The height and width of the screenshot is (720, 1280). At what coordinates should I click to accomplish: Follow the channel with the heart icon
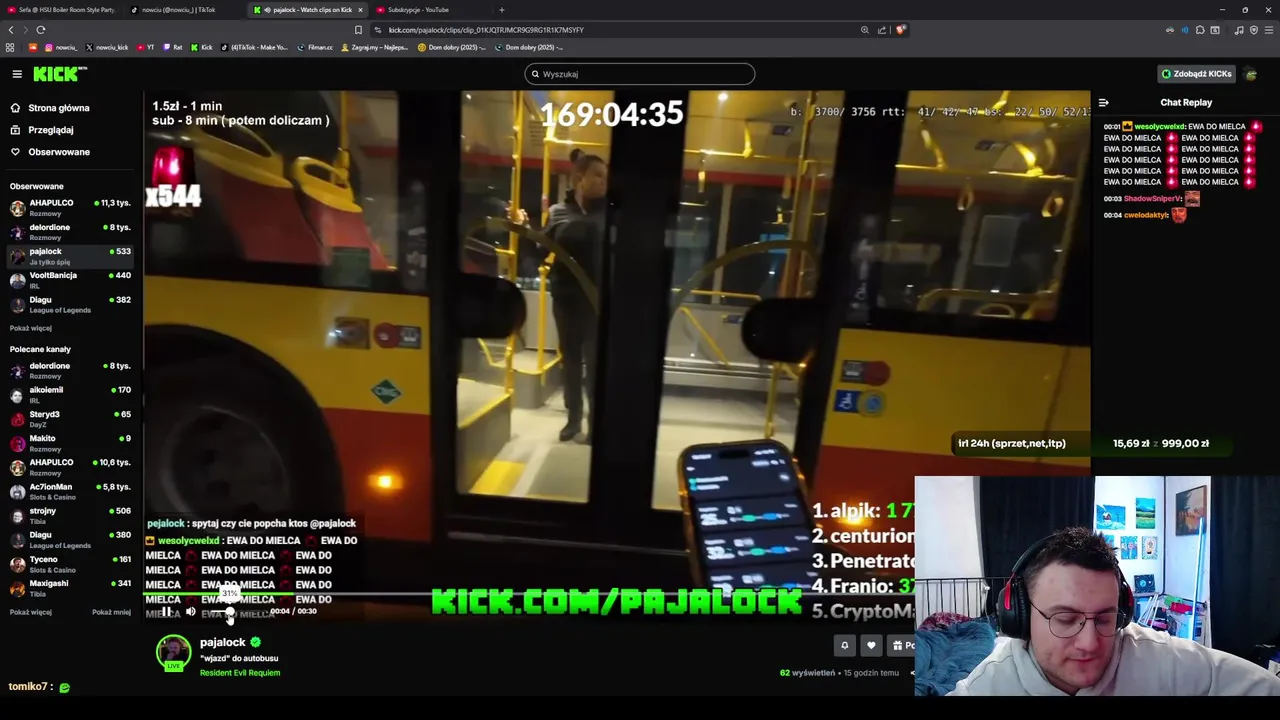point(871,646)
